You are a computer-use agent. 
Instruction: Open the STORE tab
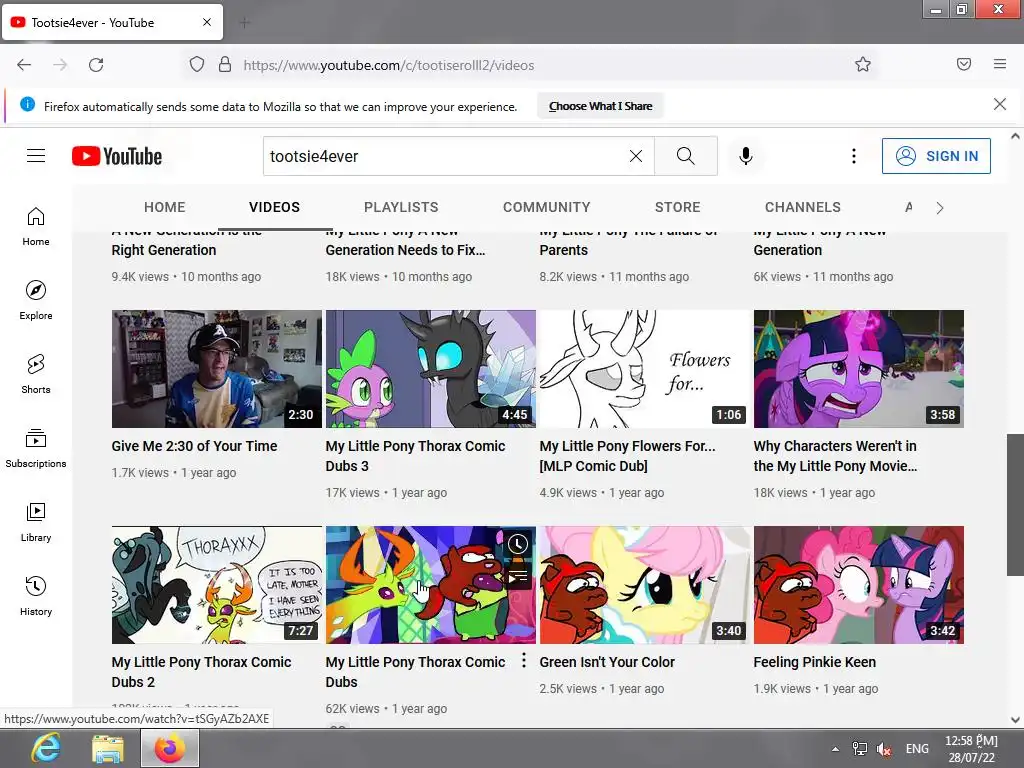[677, 207]
